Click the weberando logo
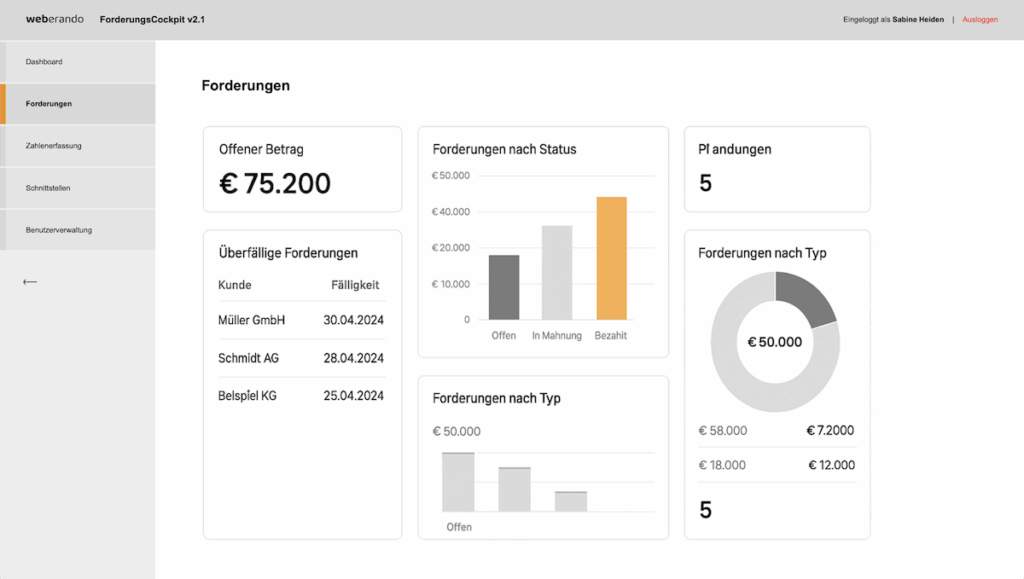The image size is (1024, 579). [54, 19]
